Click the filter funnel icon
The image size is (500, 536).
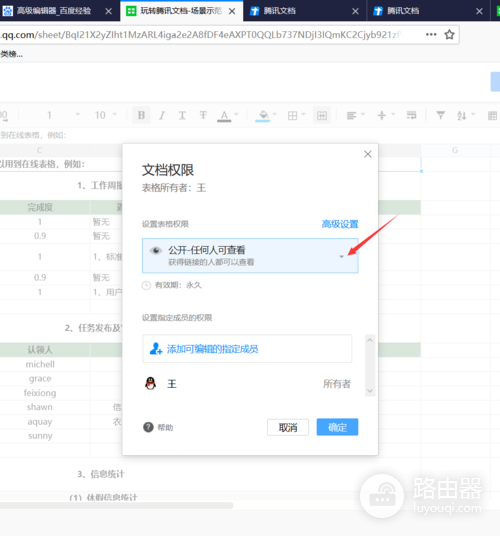(441, 116)
